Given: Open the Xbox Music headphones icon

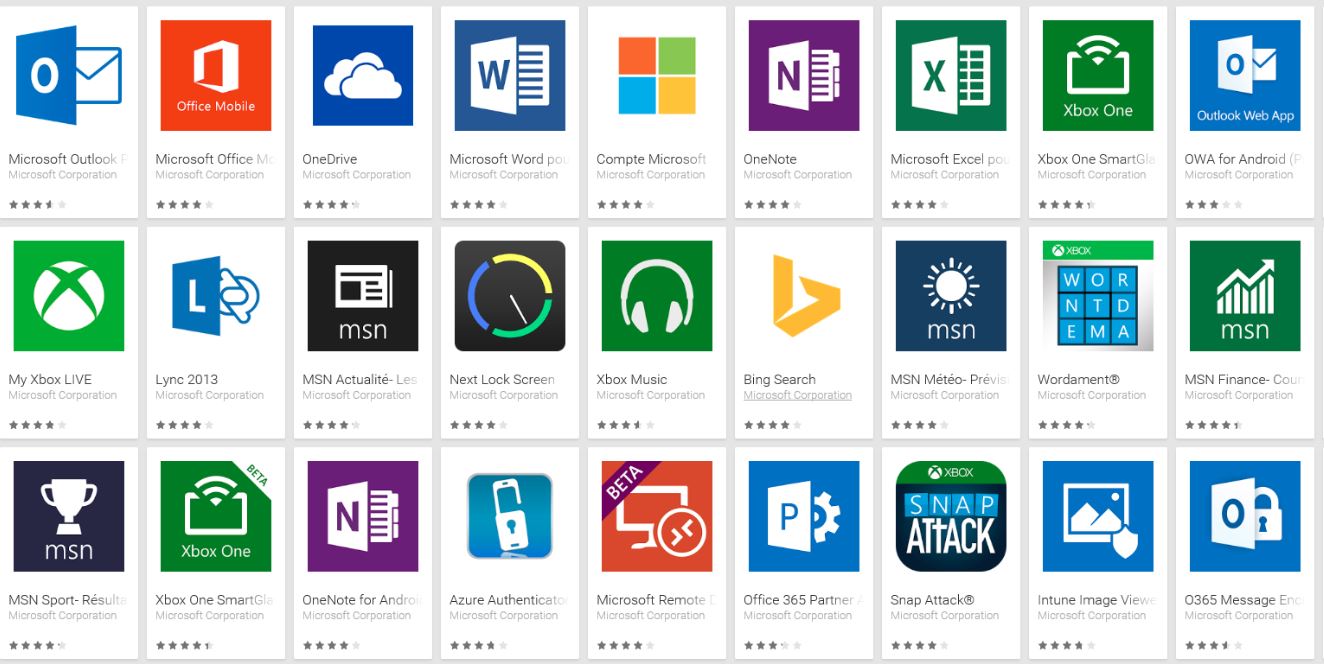Looking at the screenshot, I should (657, 296).
